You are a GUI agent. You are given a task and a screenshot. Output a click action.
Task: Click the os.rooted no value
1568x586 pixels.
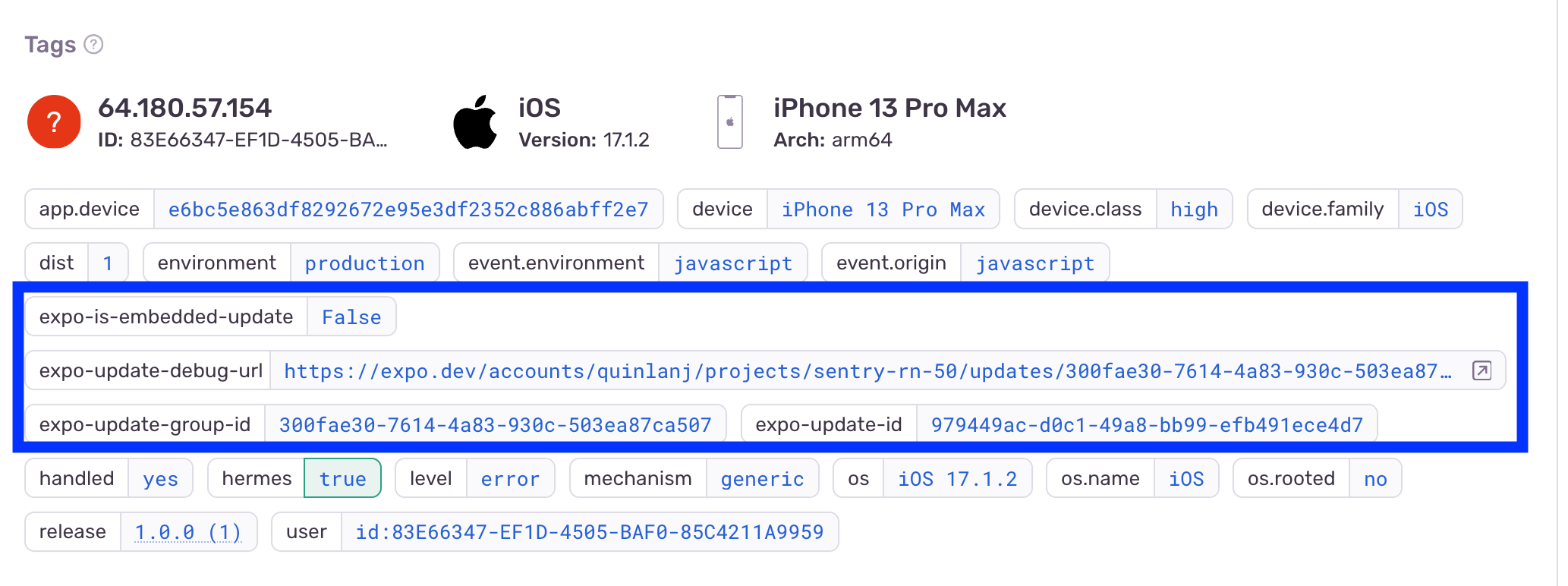[1374, 478]
